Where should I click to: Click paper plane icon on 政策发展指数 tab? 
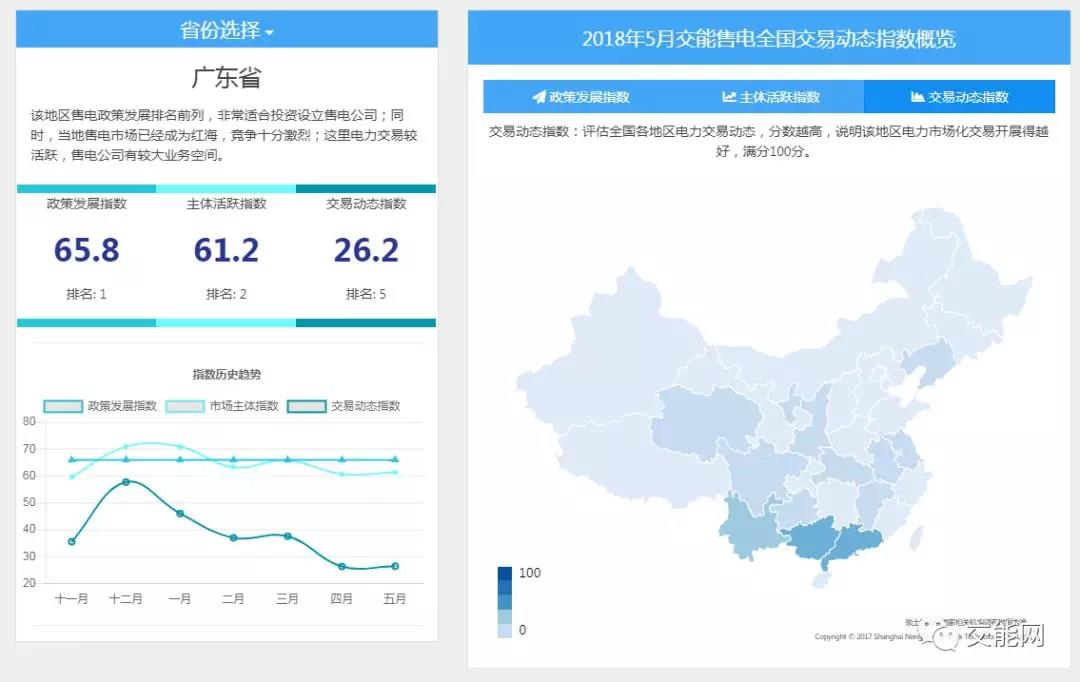[x=539, y=97]
